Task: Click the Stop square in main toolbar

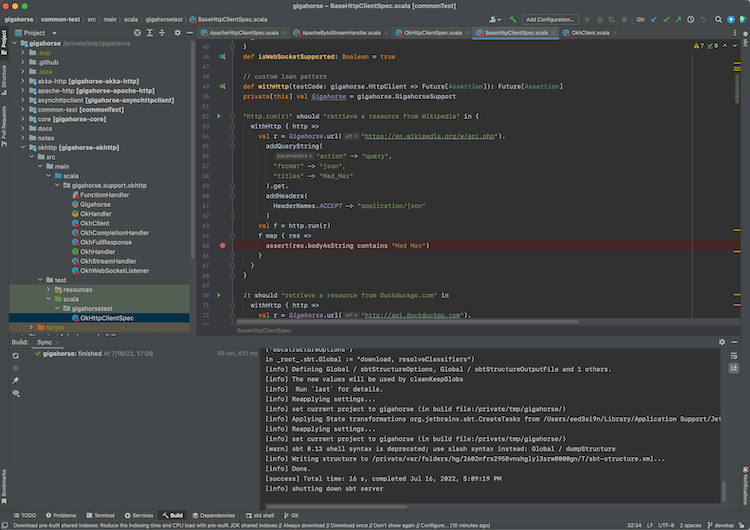Action: 624,20
